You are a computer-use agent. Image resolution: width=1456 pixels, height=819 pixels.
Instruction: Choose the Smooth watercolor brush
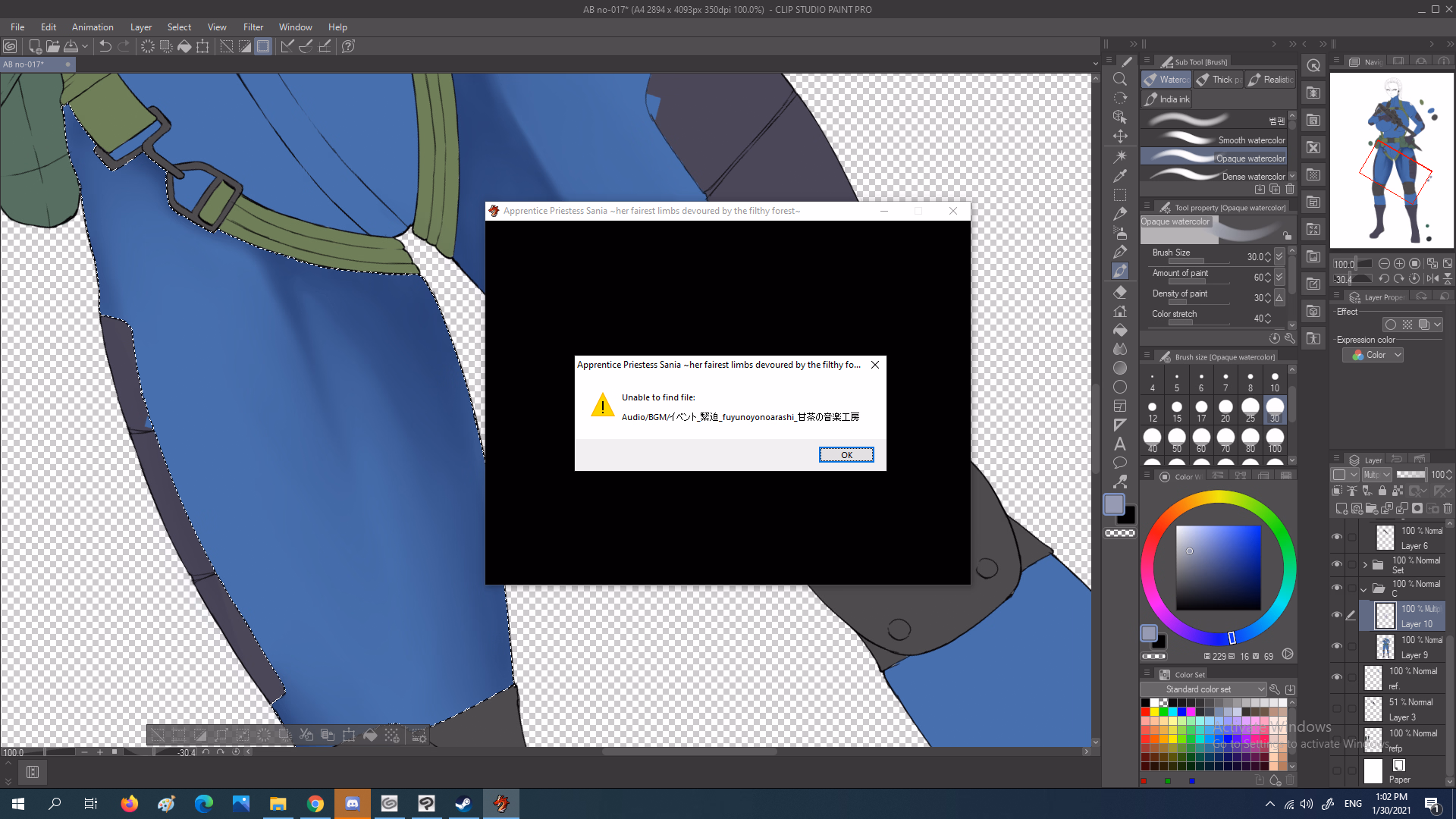pyautogui.click(x=1213, y=140)
